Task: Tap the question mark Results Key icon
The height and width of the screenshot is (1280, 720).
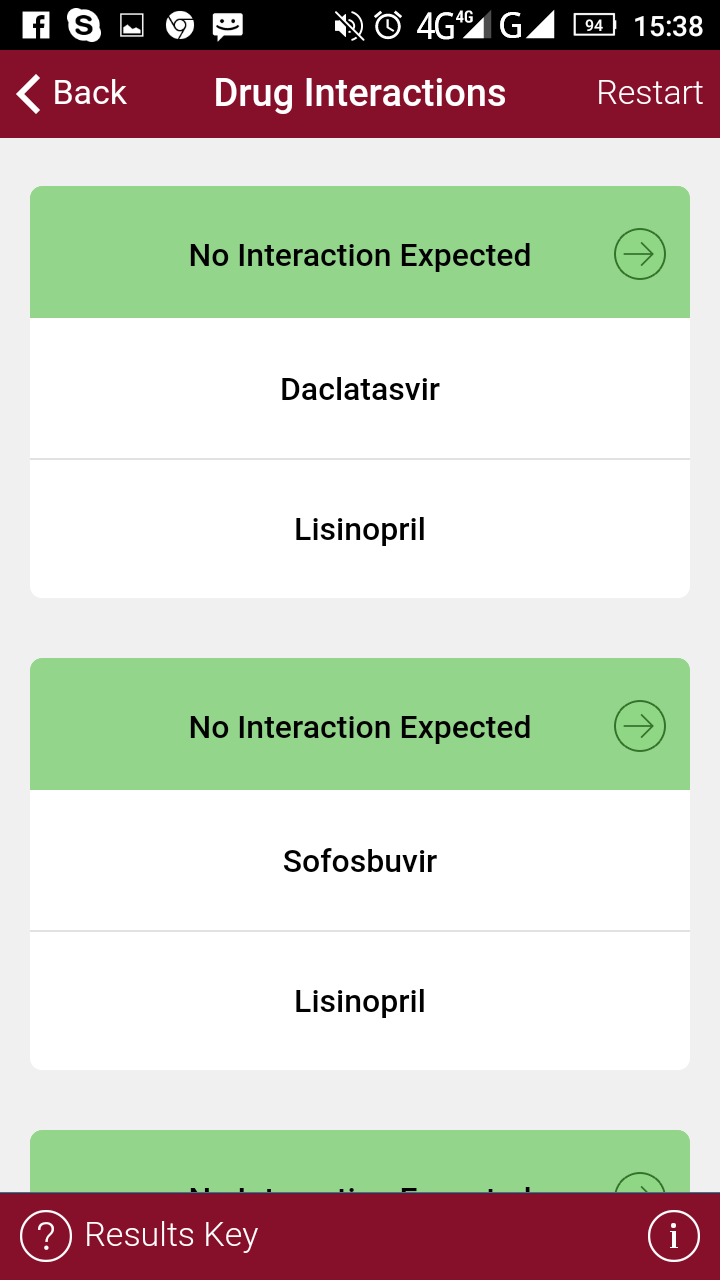Action: [46, 1236]
